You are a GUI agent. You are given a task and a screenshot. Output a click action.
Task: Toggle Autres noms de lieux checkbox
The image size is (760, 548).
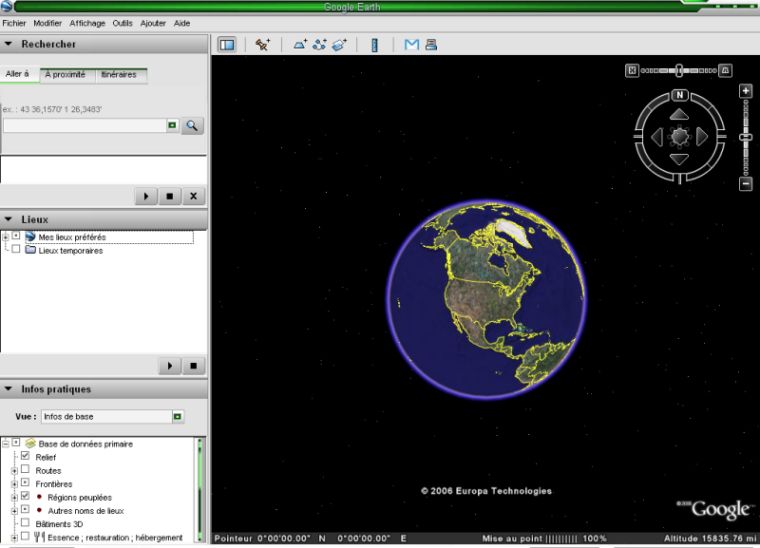(25, 509)
